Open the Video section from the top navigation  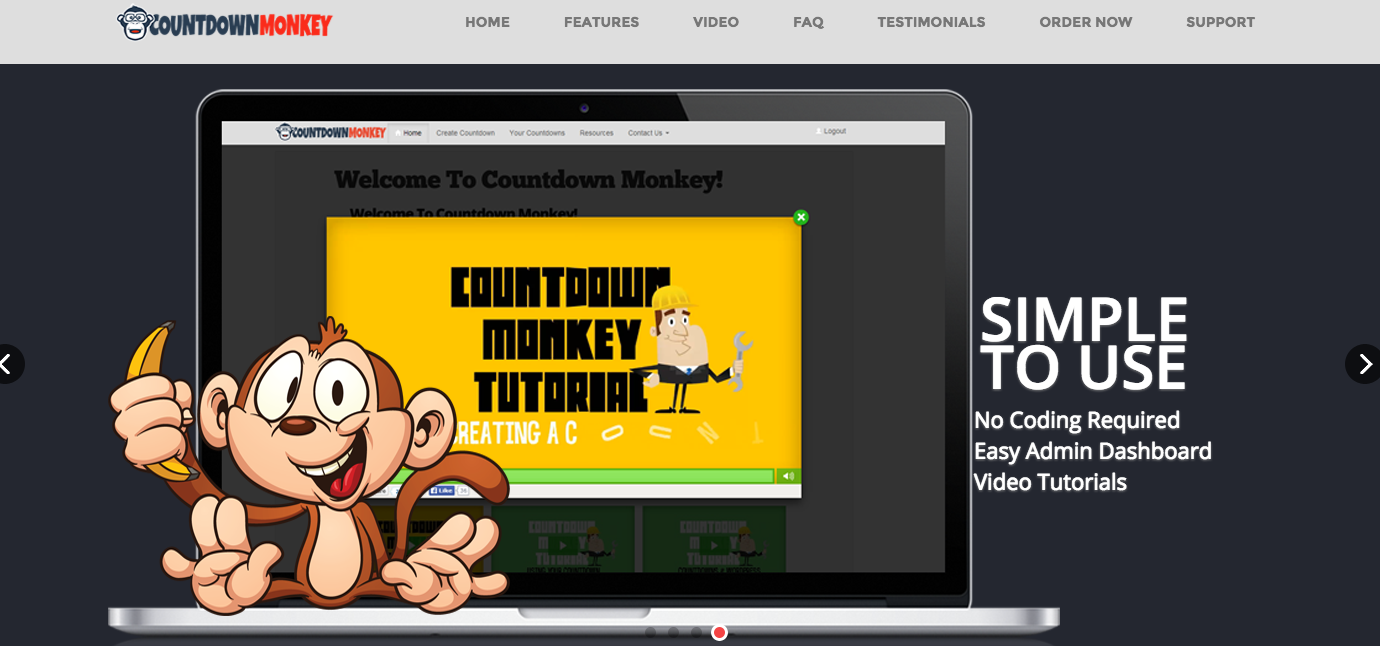click(716, 22)
